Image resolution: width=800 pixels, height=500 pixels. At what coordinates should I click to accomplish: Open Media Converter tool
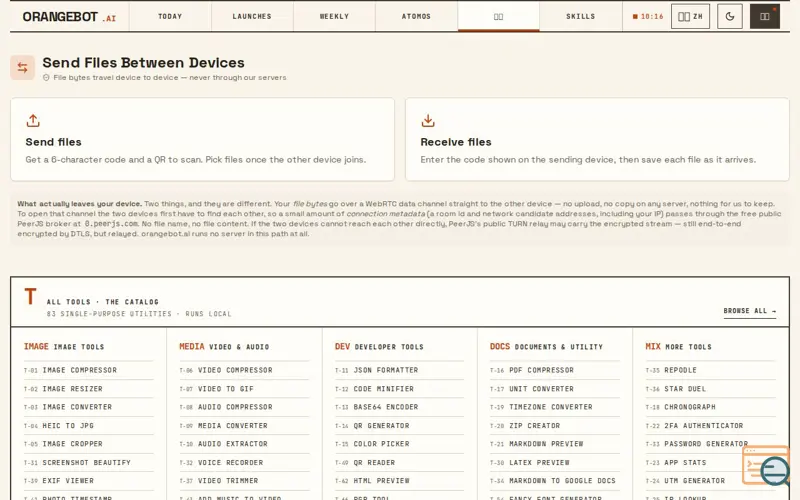tap(244, 426)
